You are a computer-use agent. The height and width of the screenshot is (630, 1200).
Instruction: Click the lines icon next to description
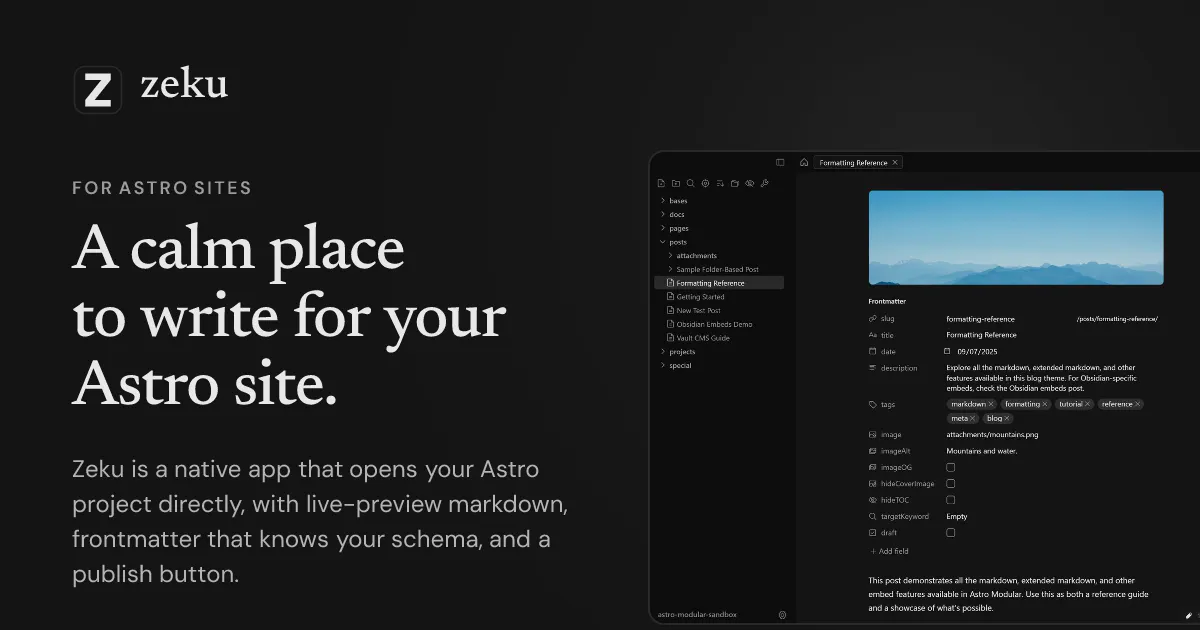pos(873,368)
